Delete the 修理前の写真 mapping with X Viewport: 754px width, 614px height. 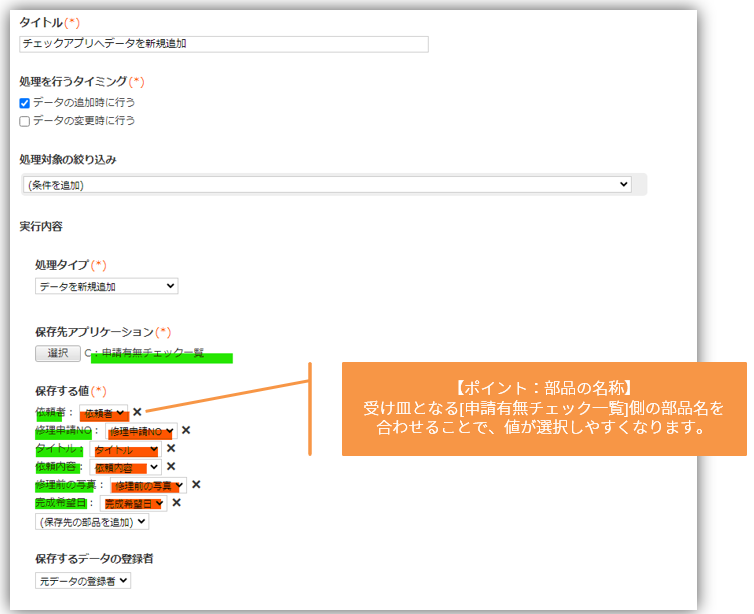point(196,484)
